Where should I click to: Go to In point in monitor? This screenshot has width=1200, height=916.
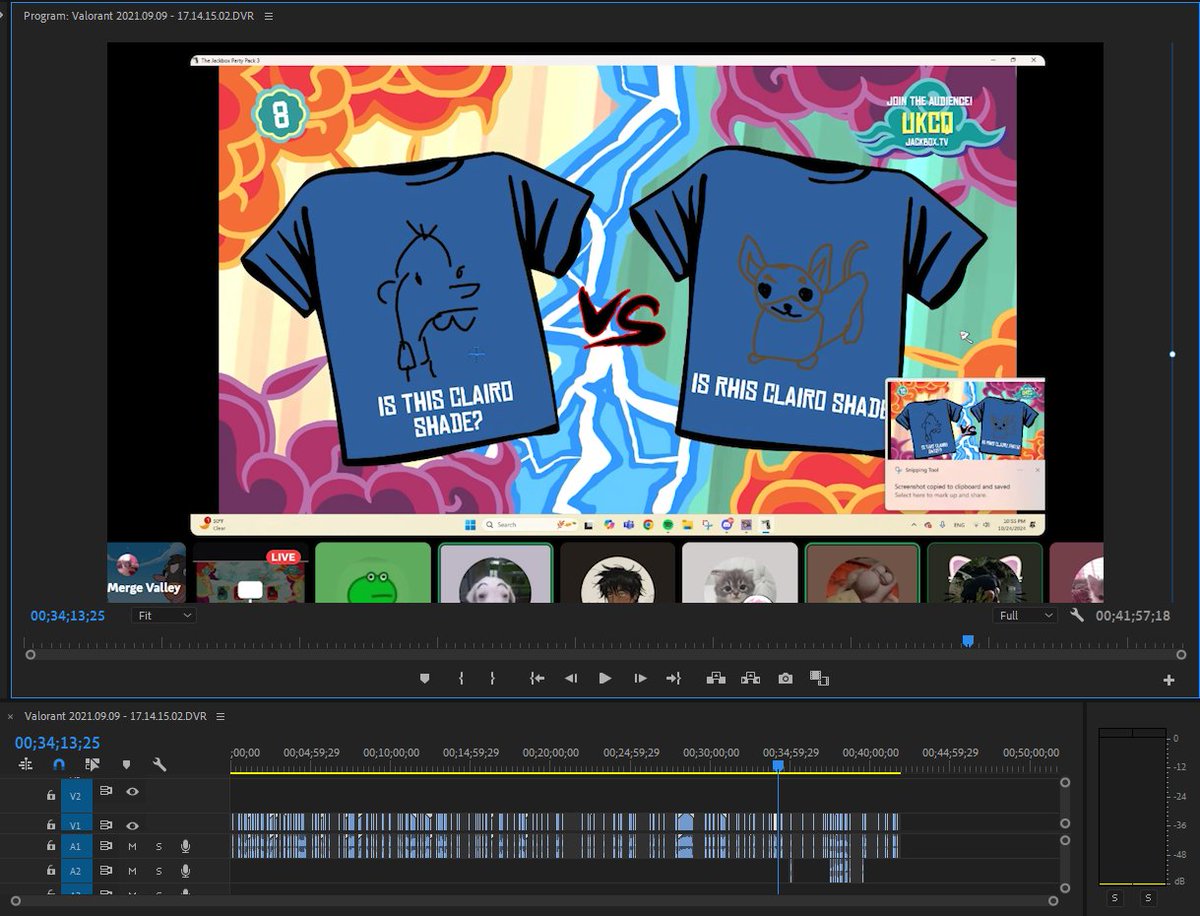tap(537, 678)
